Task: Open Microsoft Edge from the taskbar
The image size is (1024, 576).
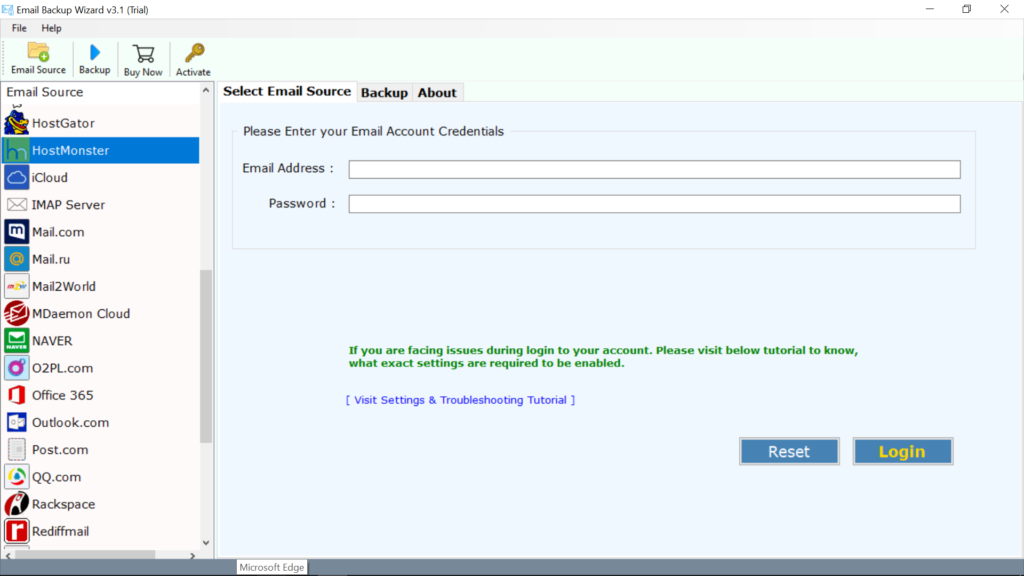Action: [x=271, y=567]
